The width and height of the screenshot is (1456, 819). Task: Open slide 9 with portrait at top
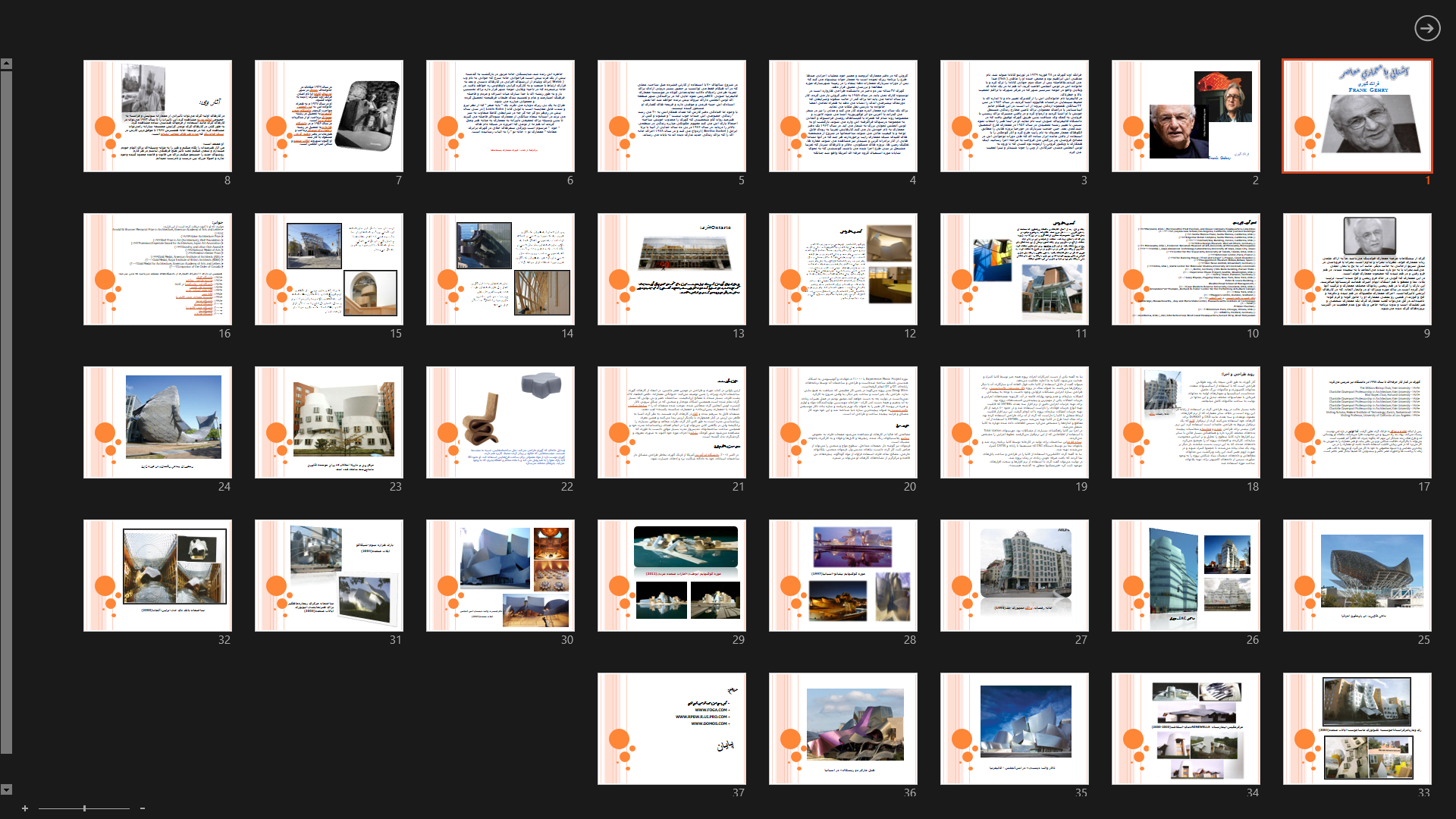click(1357, 269)
